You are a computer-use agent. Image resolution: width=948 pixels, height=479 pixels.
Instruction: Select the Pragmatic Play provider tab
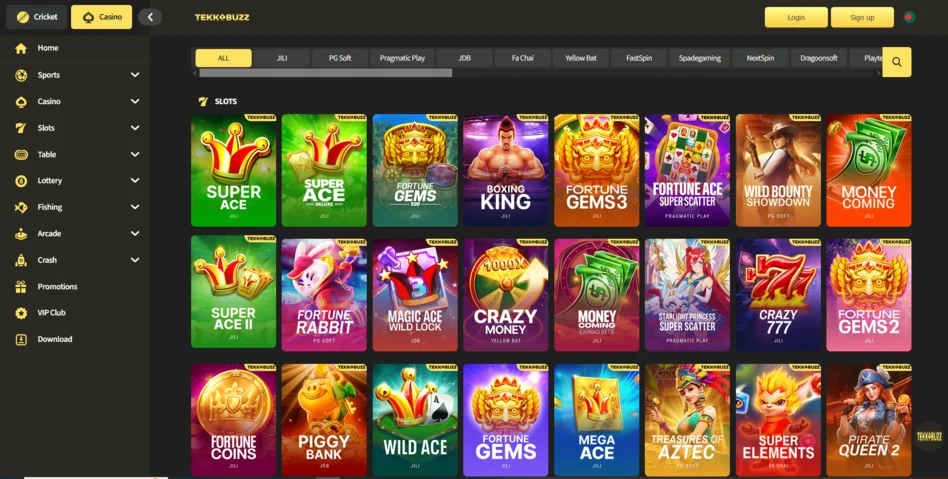[x=402, y=58]
